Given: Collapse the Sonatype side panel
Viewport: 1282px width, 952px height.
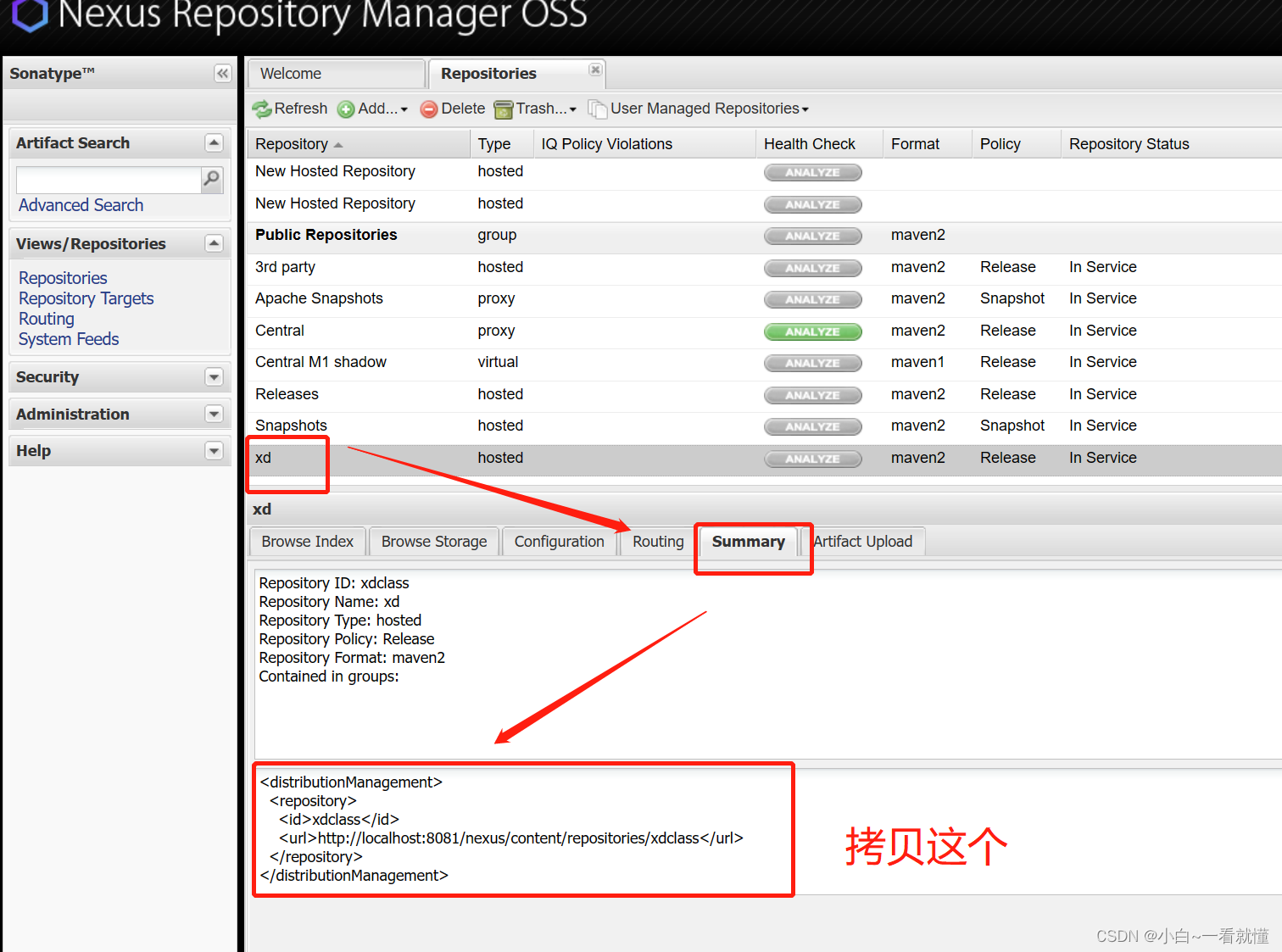Looking at the screenshot, I should click(222, 74).
